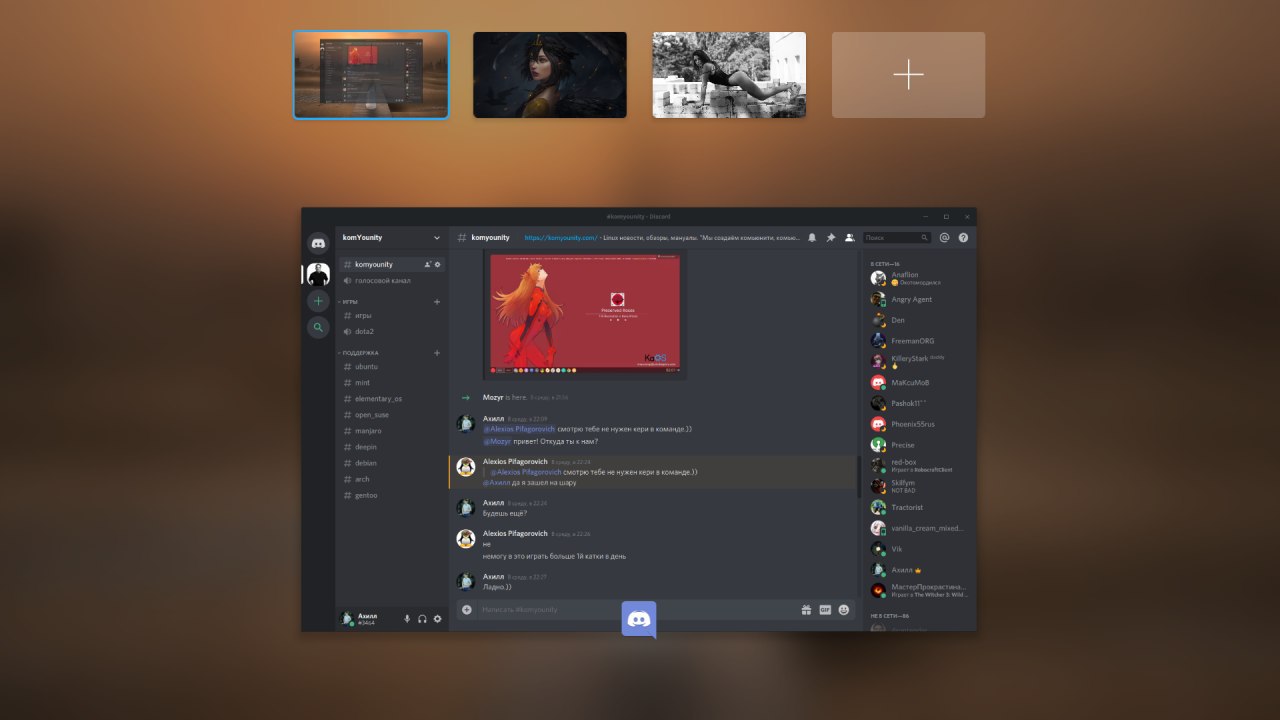
Task: Click the chat messages scrollbar
Action: [x=859, y=478]
